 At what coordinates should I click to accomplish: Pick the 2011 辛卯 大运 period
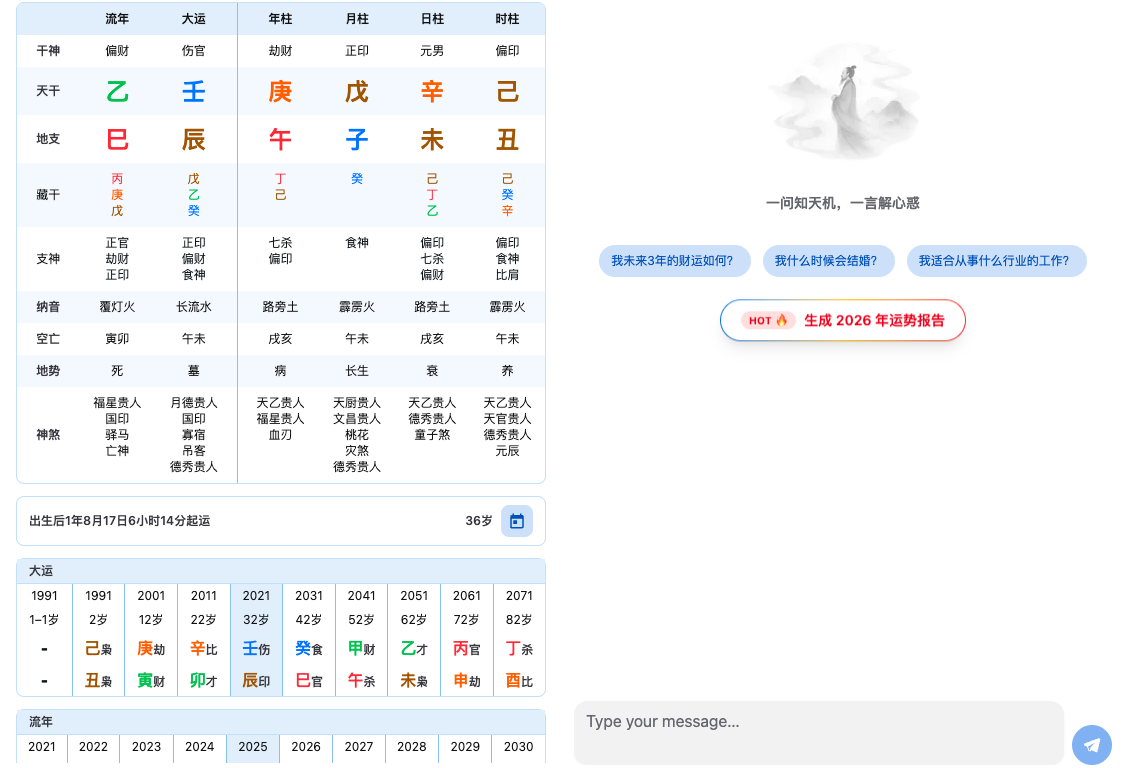(204, 639)
